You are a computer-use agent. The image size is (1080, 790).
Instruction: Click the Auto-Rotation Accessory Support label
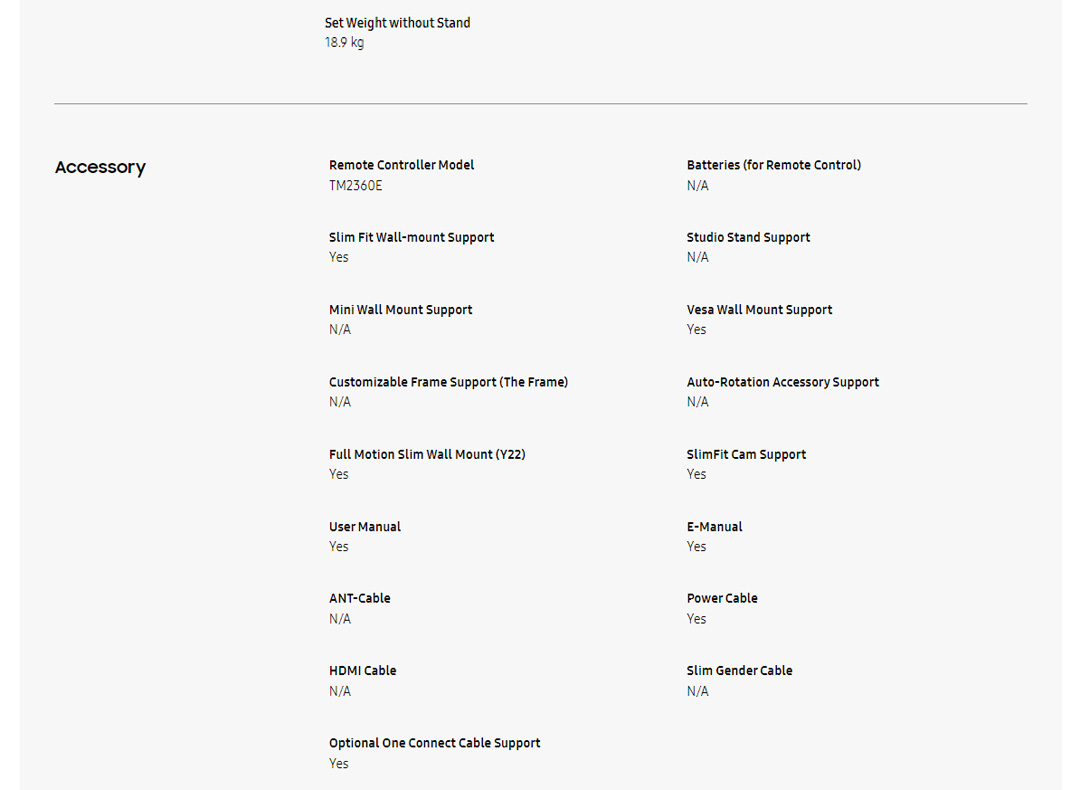pyautogui.click(x=782, y=382)
